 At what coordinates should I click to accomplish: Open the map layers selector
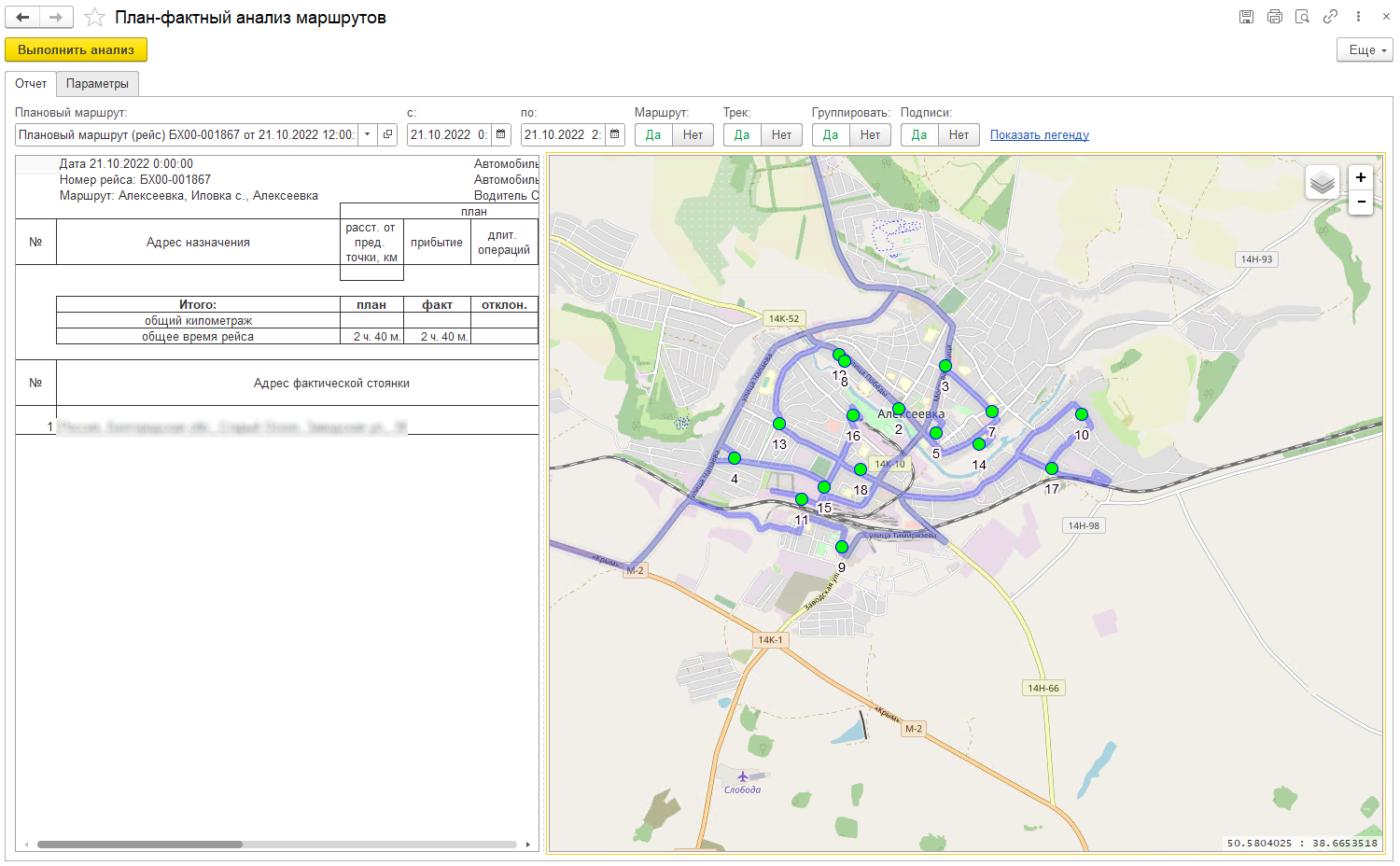pyautogui.click(x=1322, y=183)
